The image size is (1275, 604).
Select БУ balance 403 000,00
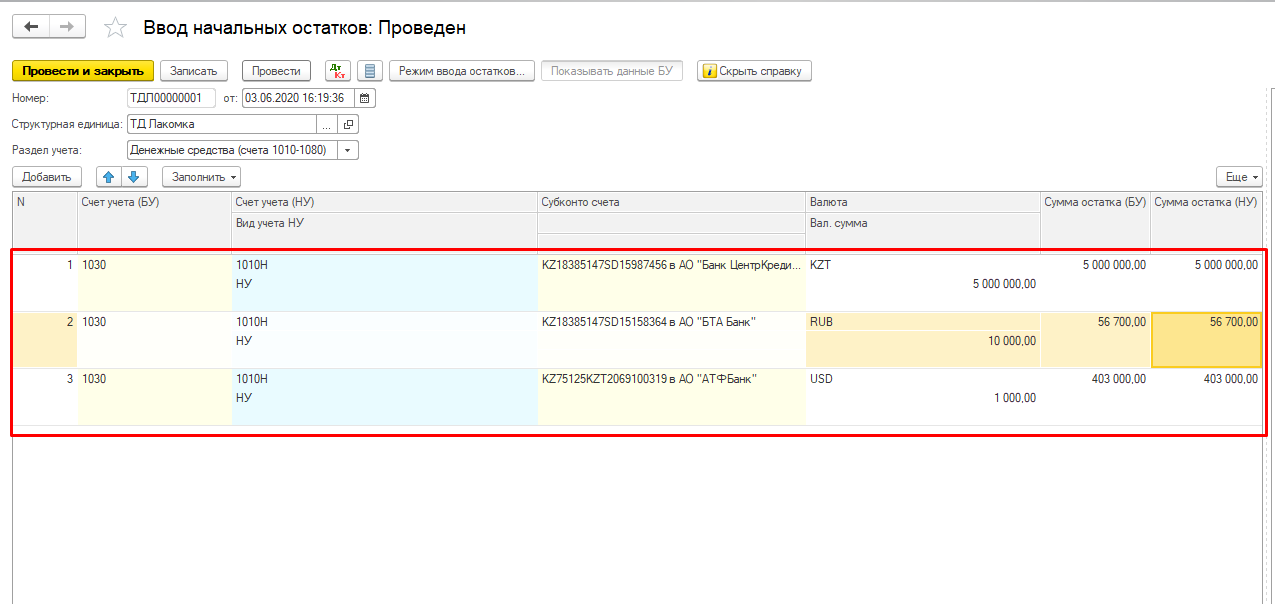(x=1095, y=397)
